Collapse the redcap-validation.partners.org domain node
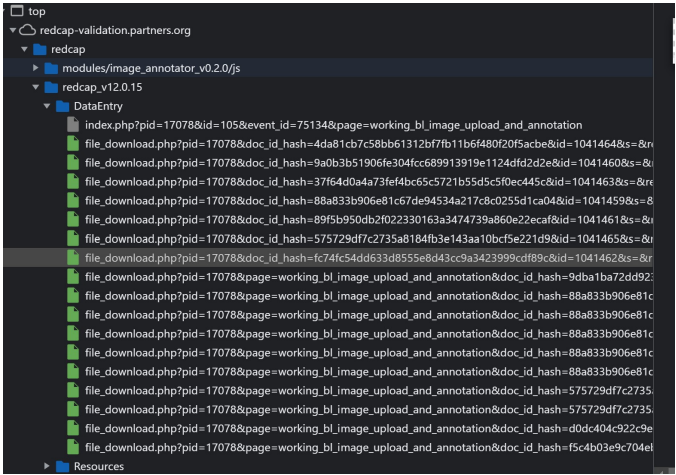This screenshot has height=475, width=676. [x=13, y=30]
